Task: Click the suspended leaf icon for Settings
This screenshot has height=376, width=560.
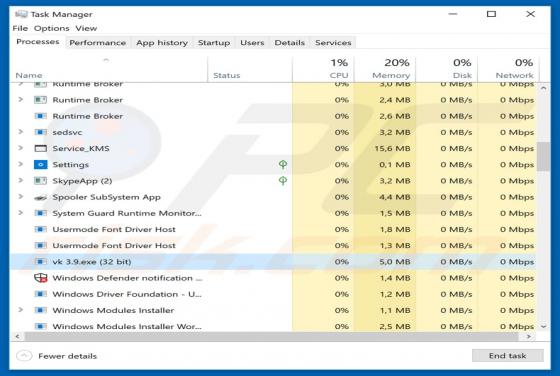Action: [x=282, y=164]
